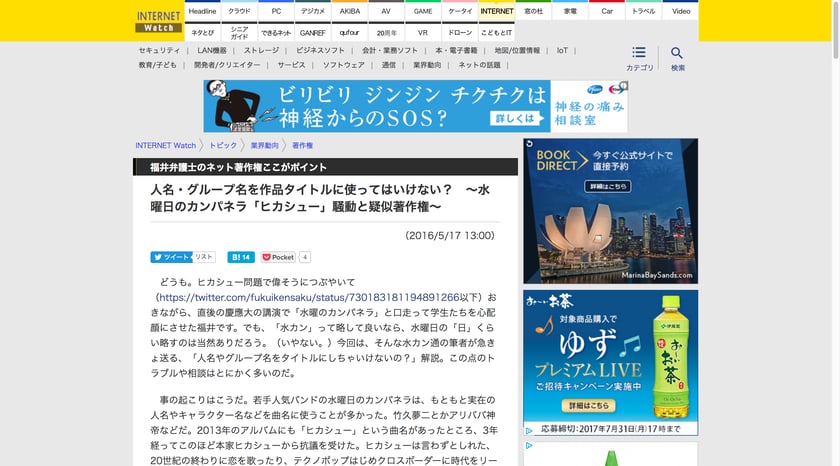The width and height of the screenshot is (840, 466).
Task: Open the GANREF tab
Action: pos(313,33)
